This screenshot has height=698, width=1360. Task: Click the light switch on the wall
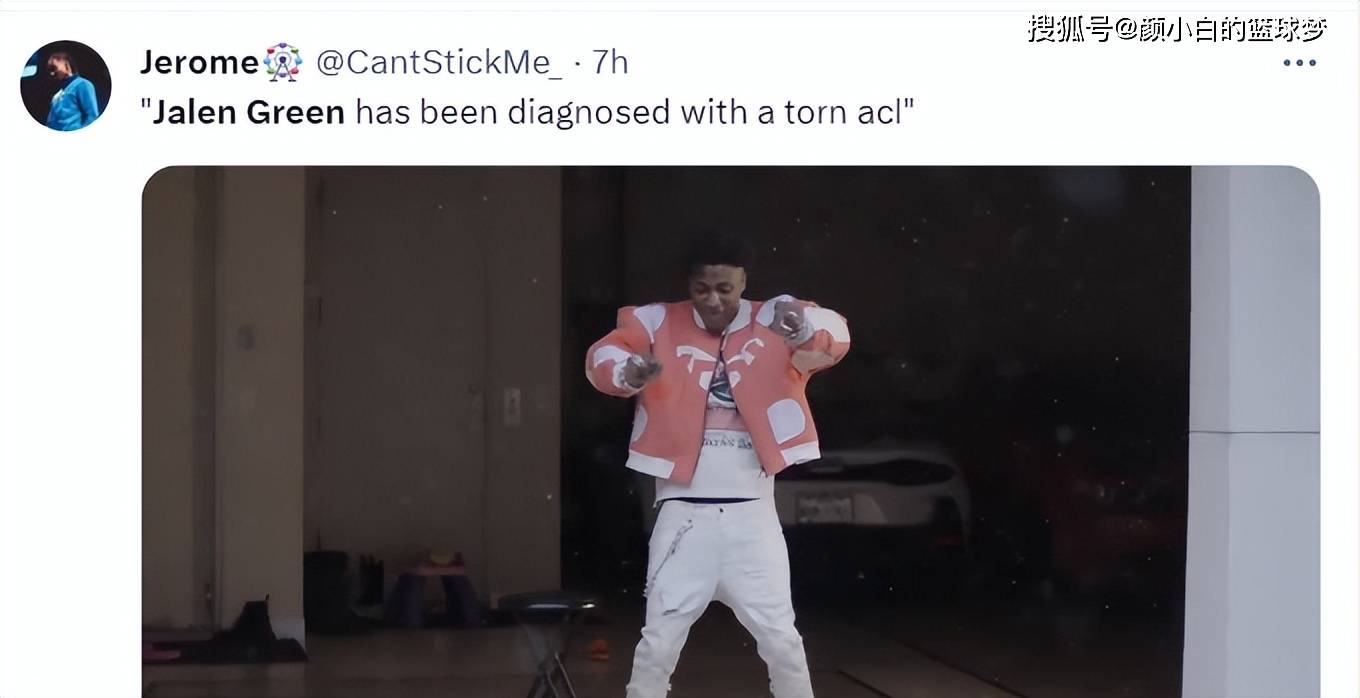[x=511, y=406]
